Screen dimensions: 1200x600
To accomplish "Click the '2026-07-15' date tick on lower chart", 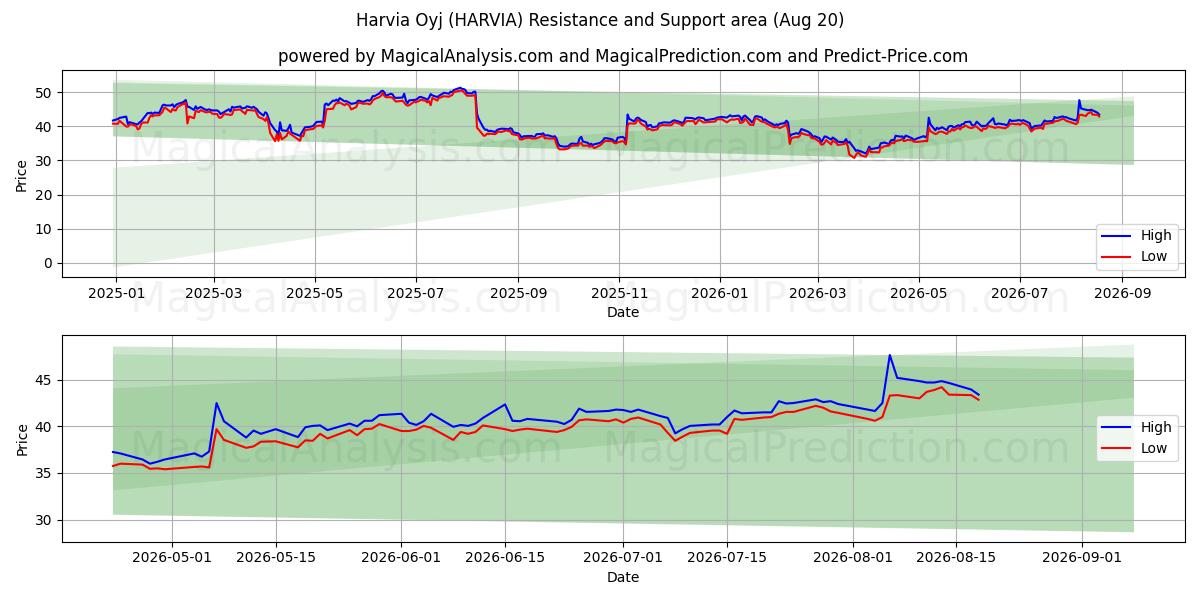I will click(726, 559).
